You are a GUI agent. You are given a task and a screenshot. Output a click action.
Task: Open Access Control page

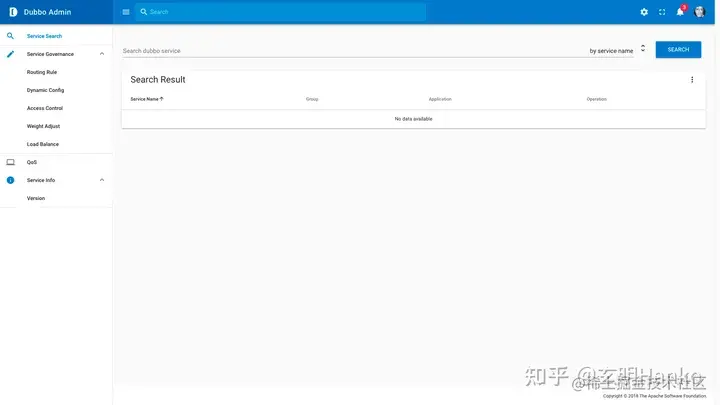point(45,108)
